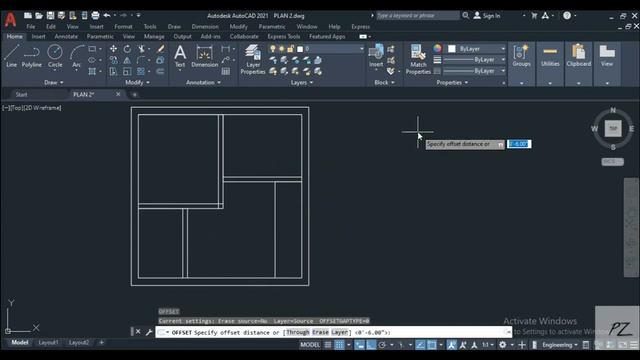The width and height of the screenshot is (640, 360).
Task: Activate the Mirror tool
Action: coord(127,60)
